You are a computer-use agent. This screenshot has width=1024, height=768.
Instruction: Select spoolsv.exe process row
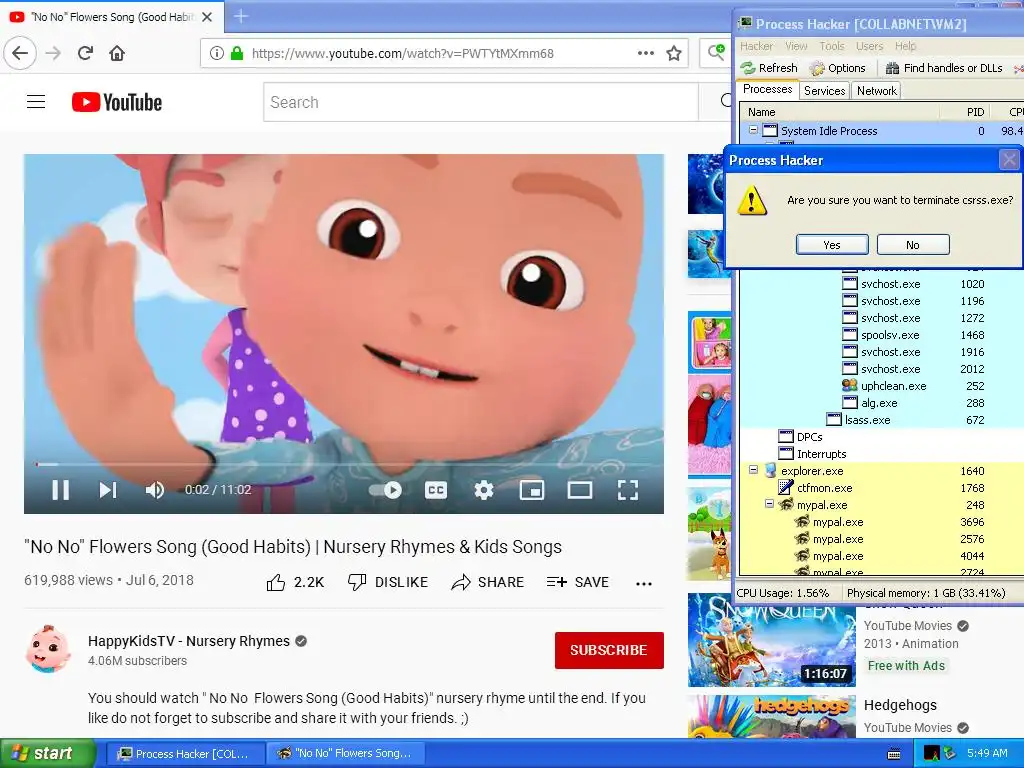(882, 335)
